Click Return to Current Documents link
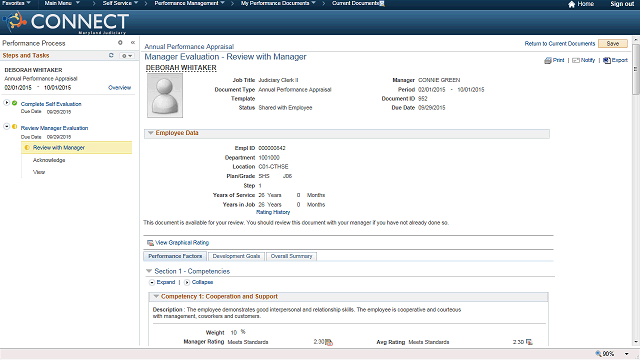The width and height of the screenshot is (640, 360). [x=560, y=44]
